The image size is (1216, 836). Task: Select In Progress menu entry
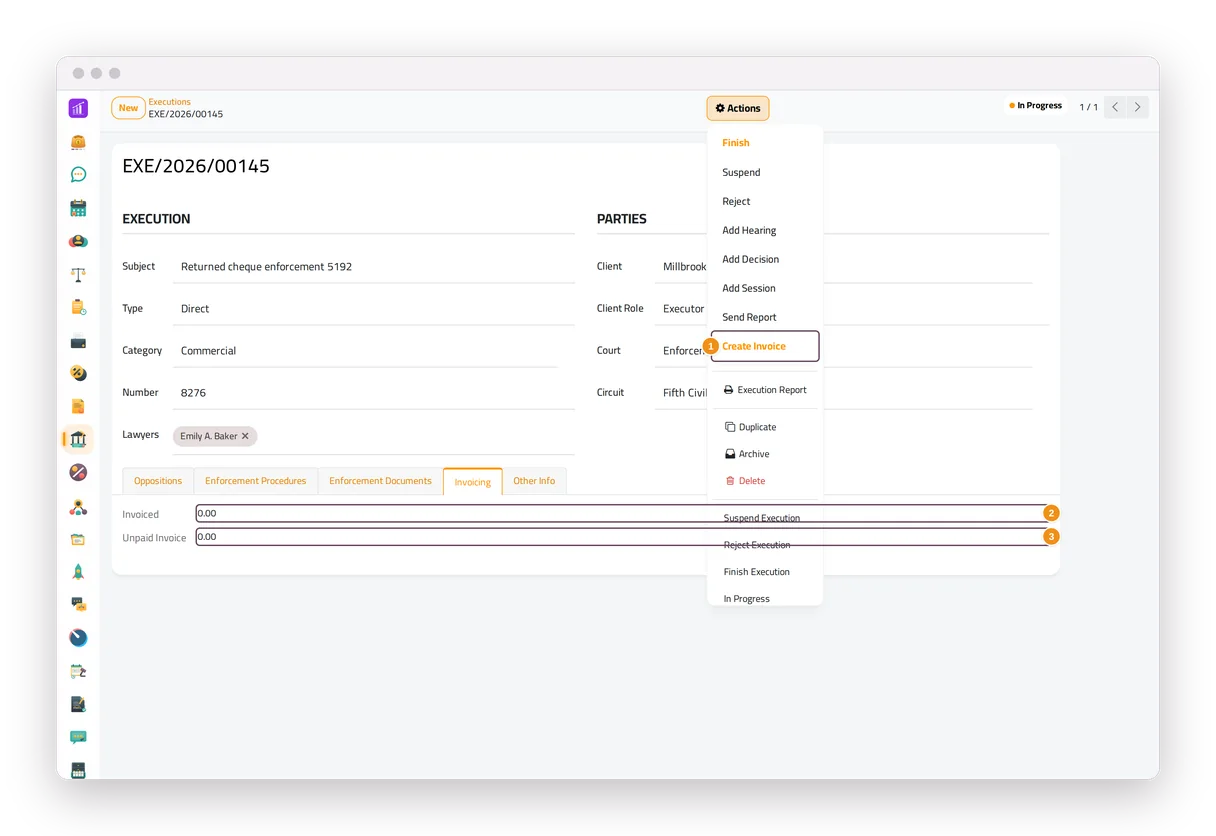point(747,597)
